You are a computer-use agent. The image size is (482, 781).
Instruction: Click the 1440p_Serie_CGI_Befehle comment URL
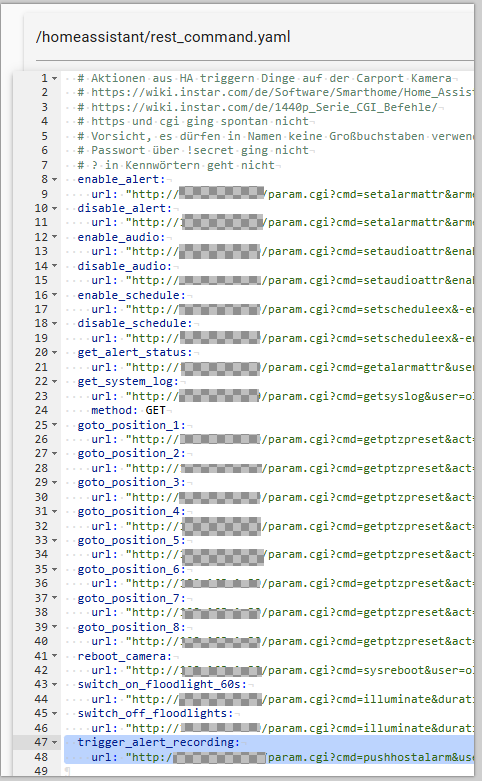pos(264,107)
